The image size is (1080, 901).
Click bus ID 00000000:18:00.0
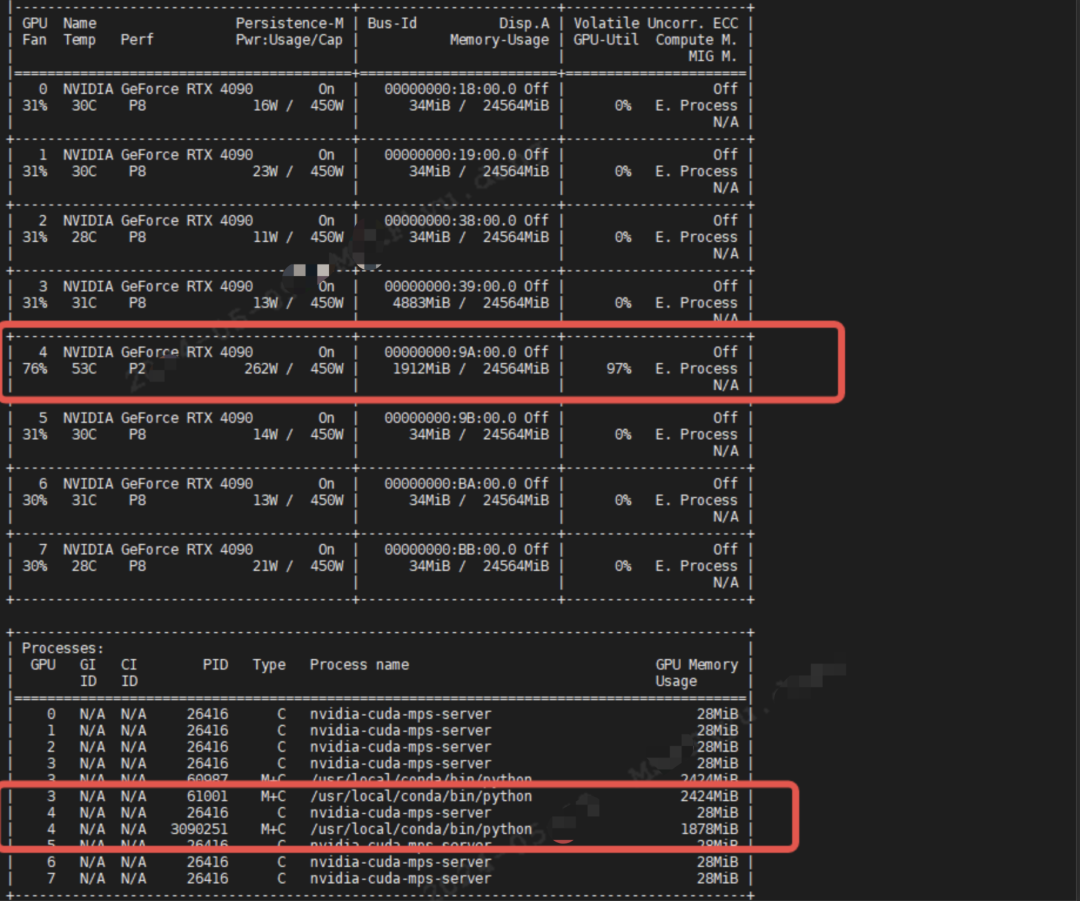click(450, 90)
